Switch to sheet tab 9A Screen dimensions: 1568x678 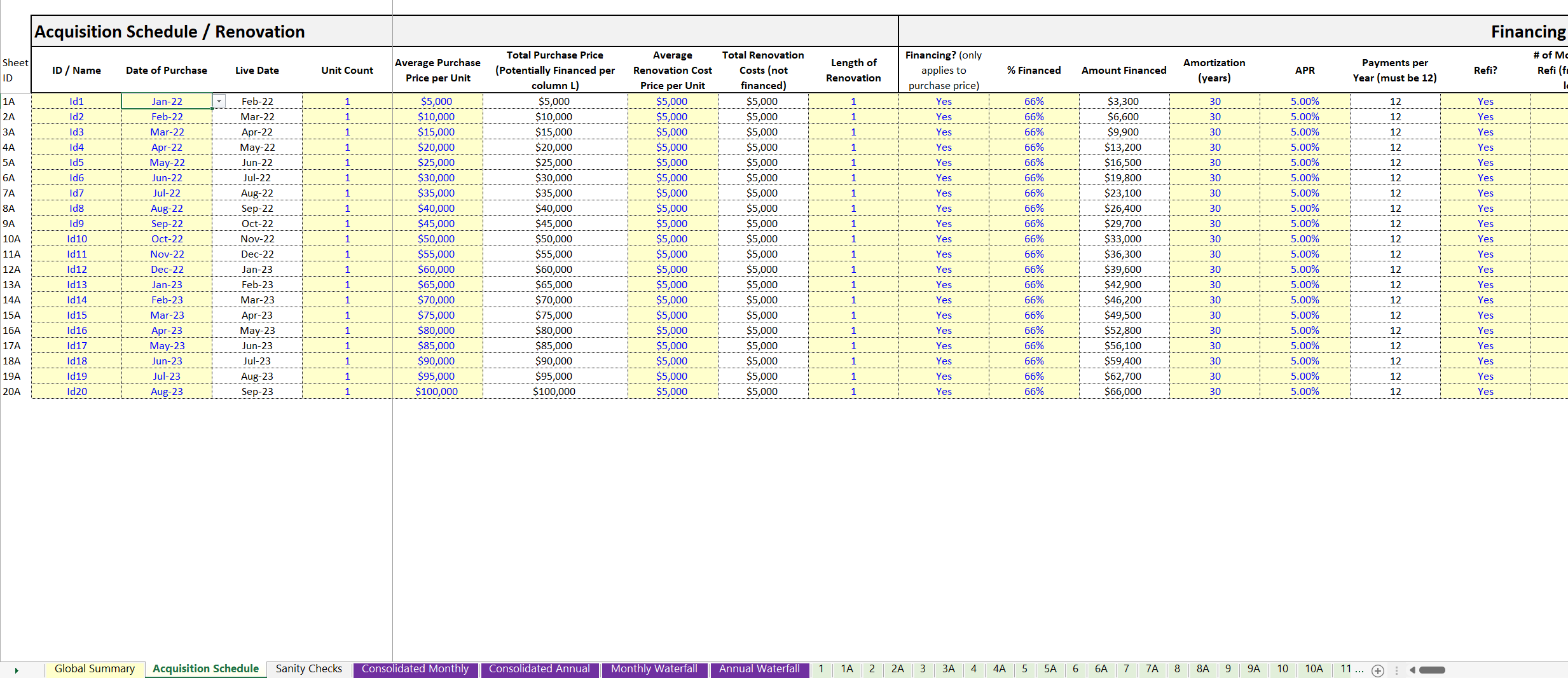click(x=1253, y=669)
